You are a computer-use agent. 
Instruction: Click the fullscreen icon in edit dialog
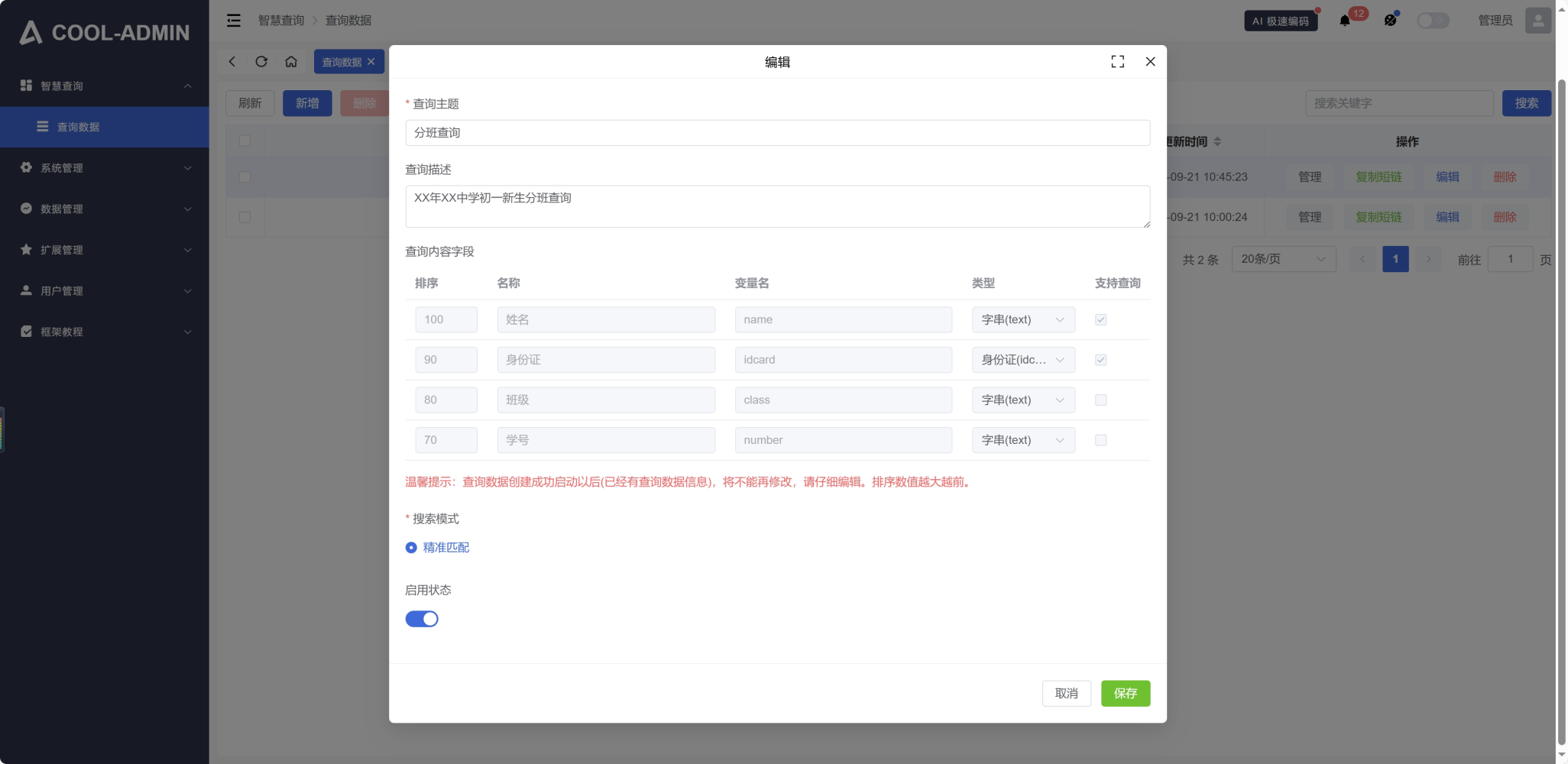(x=1117, y=62)
